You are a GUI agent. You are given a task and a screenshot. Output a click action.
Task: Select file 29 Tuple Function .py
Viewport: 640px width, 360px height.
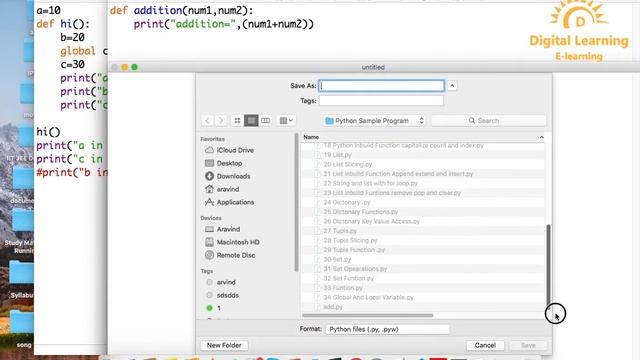(422, 250)
